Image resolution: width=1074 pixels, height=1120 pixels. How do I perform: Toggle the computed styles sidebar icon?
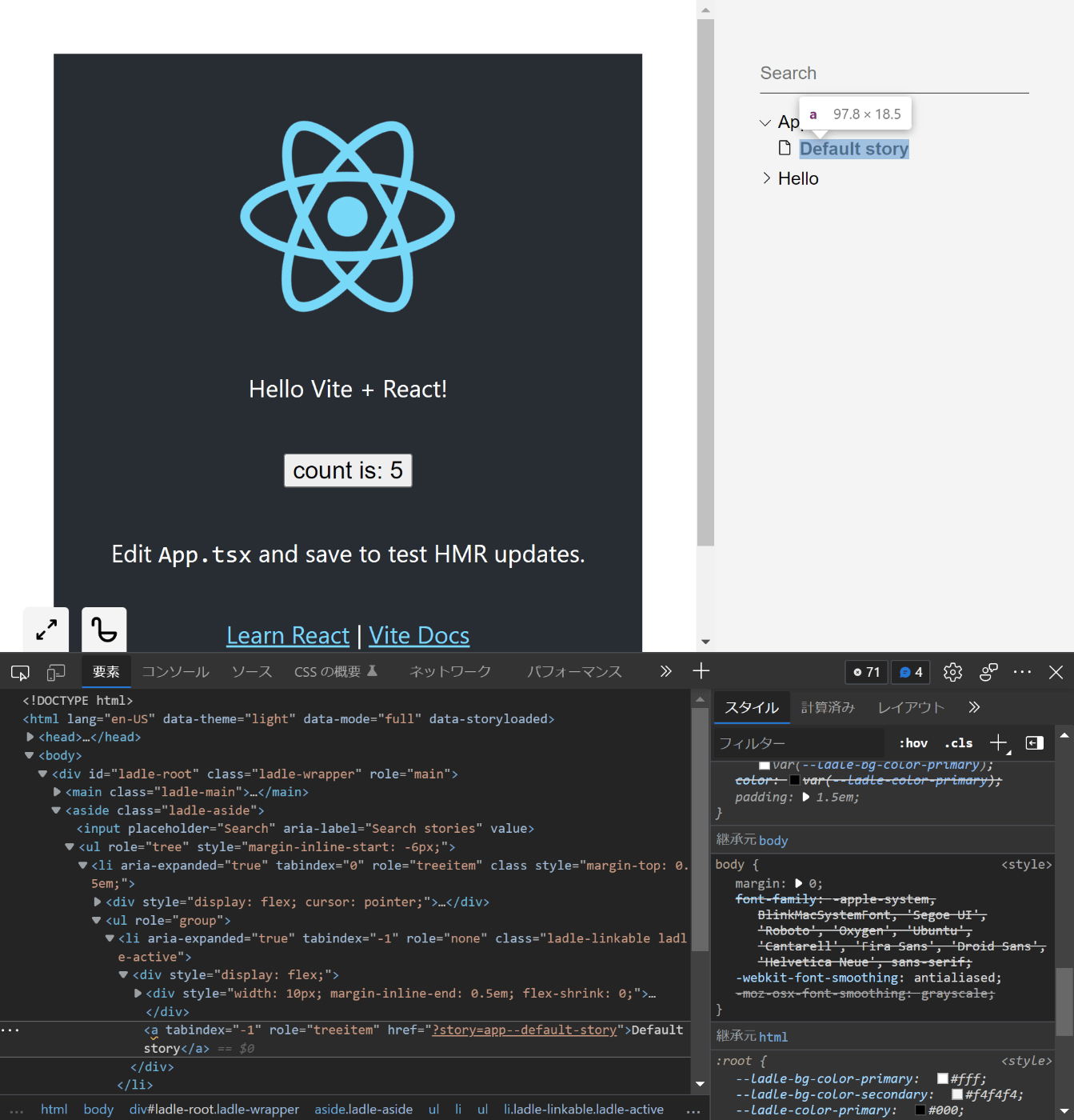pos(1035,743)
